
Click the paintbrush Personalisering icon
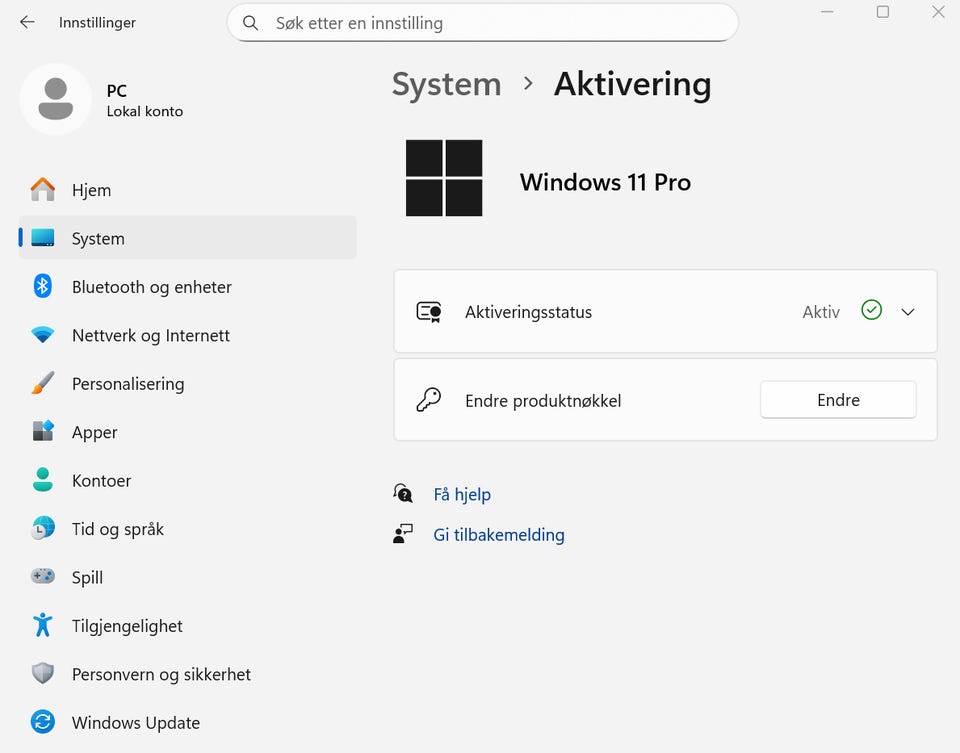[43, 383]
